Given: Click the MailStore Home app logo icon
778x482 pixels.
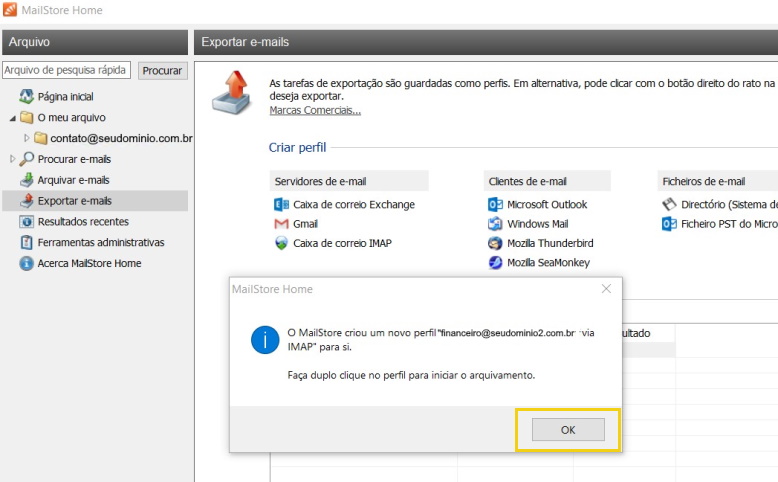Looking at the screenshot, I should pos(9,9).
